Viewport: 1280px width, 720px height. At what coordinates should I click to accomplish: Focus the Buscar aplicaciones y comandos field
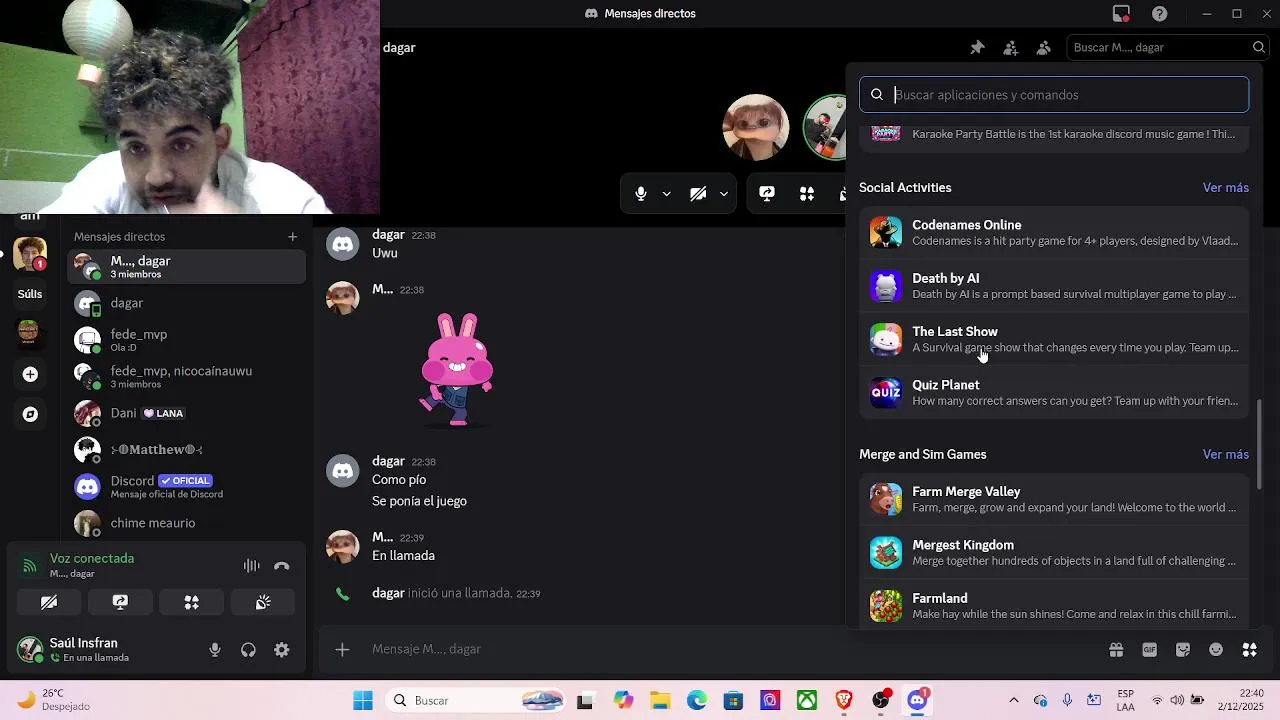(x=1054, y=95)
